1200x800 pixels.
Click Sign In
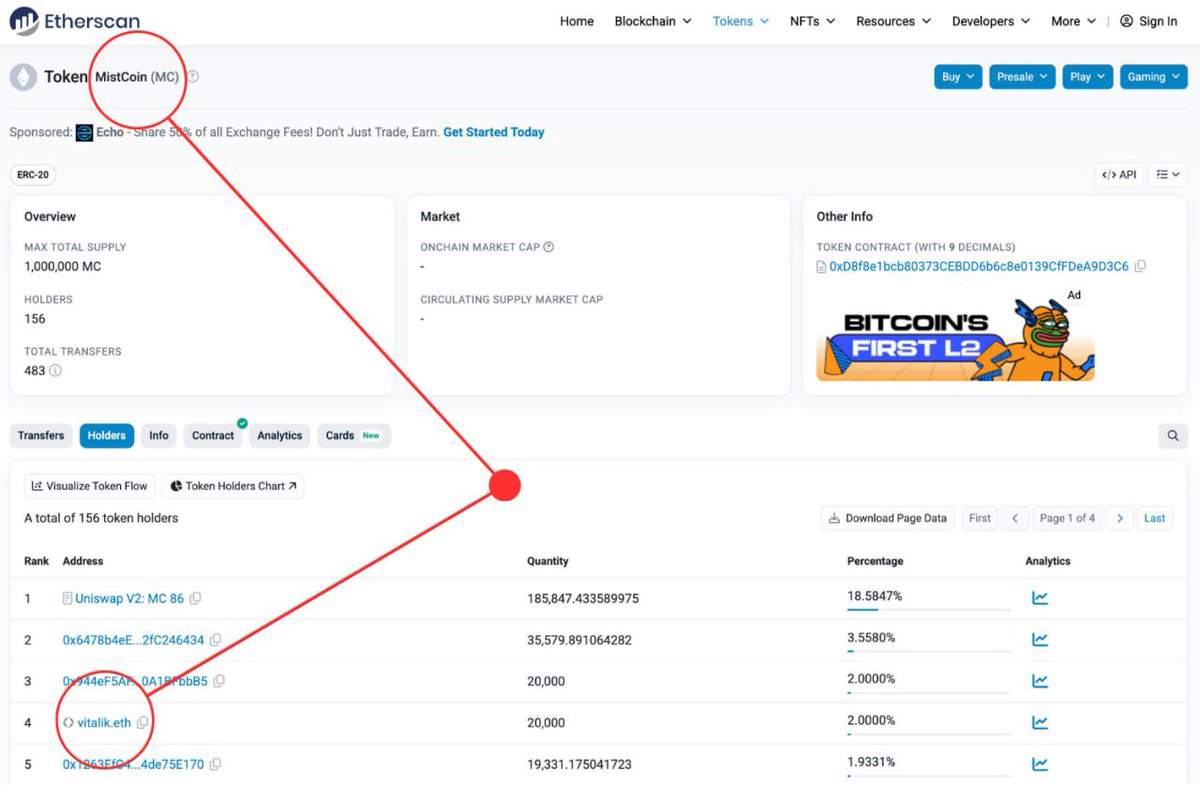1149,21
